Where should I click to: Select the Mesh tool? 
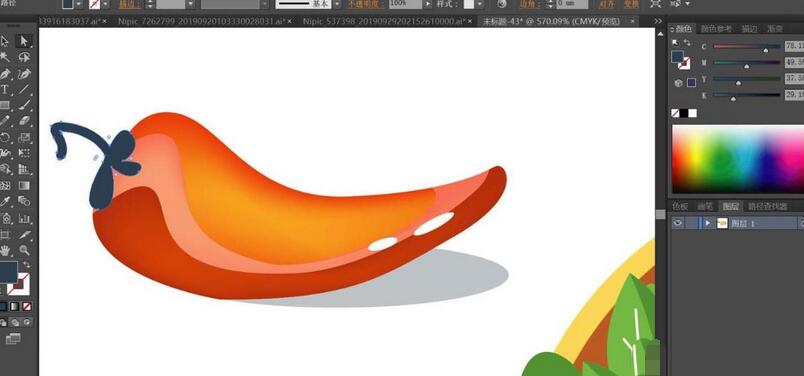(5, 185)
